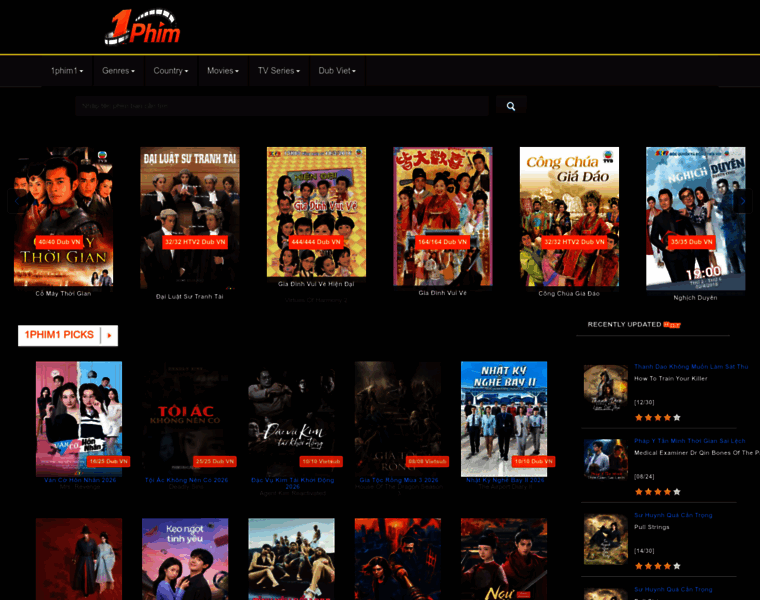Go to previous carousel slide arrow
The height and width of the screenshot is (600, 760).
tap(16, 201)
